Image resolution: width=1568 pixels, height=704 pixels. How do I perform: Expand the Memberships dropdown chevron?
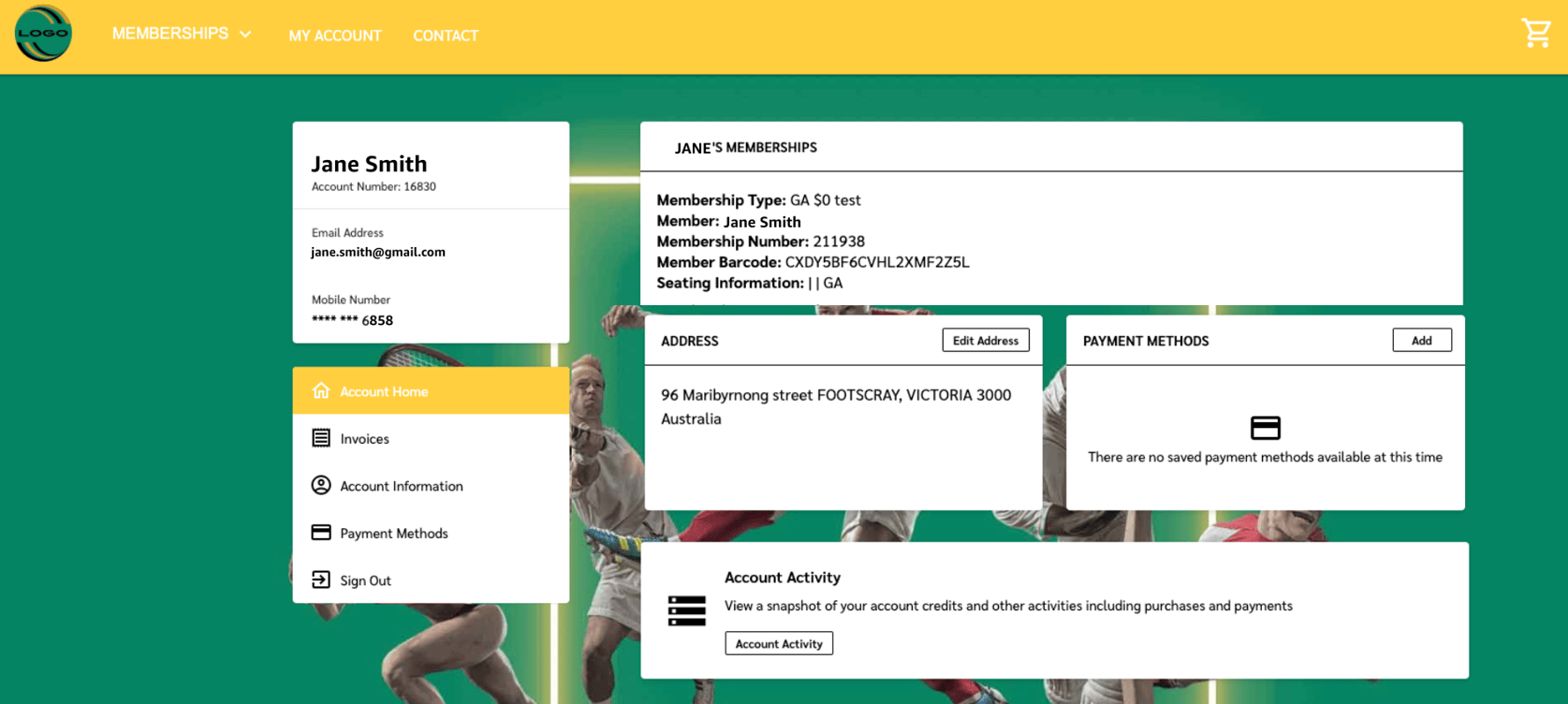pyautogui.click(x=245, y=35)
